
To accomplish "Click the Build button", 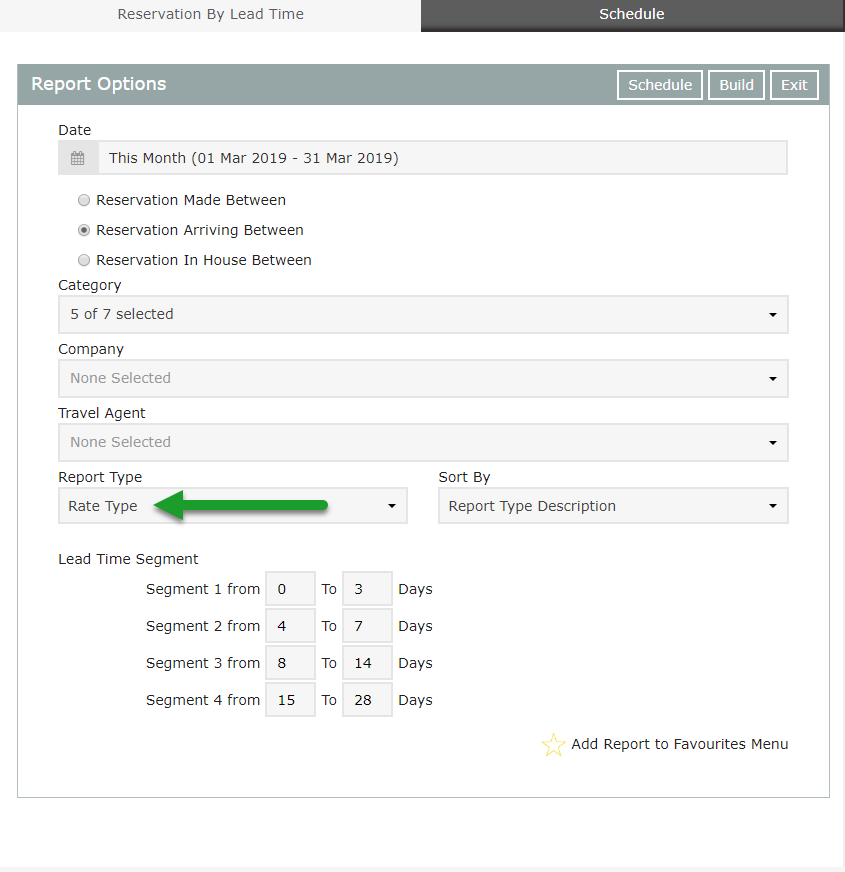I will pyautogui.click(x=737, y=85).
